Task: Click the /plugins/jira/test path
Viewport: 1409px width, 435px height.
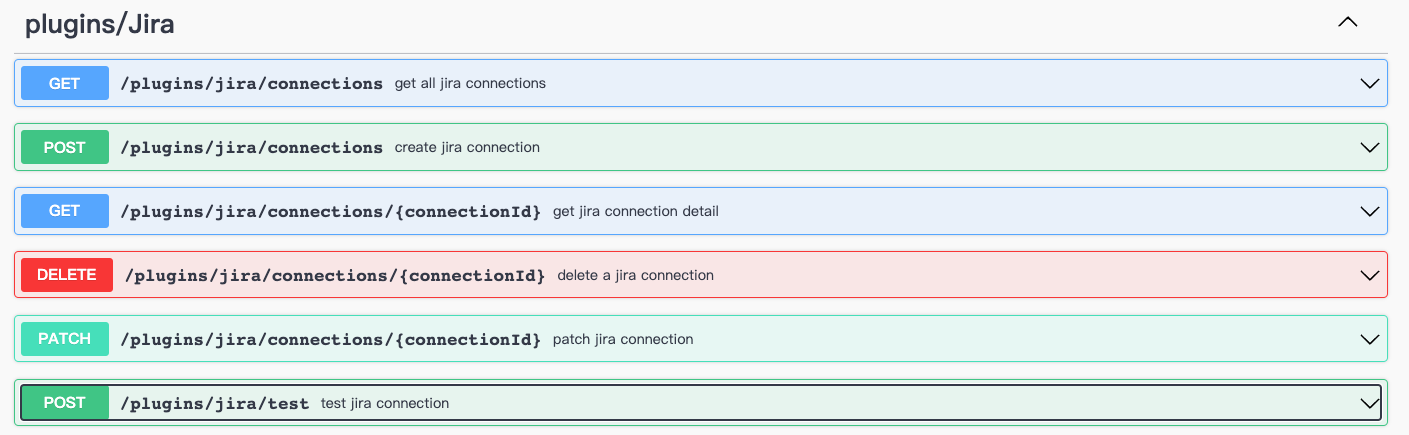Action: click(x=214, y=404)
